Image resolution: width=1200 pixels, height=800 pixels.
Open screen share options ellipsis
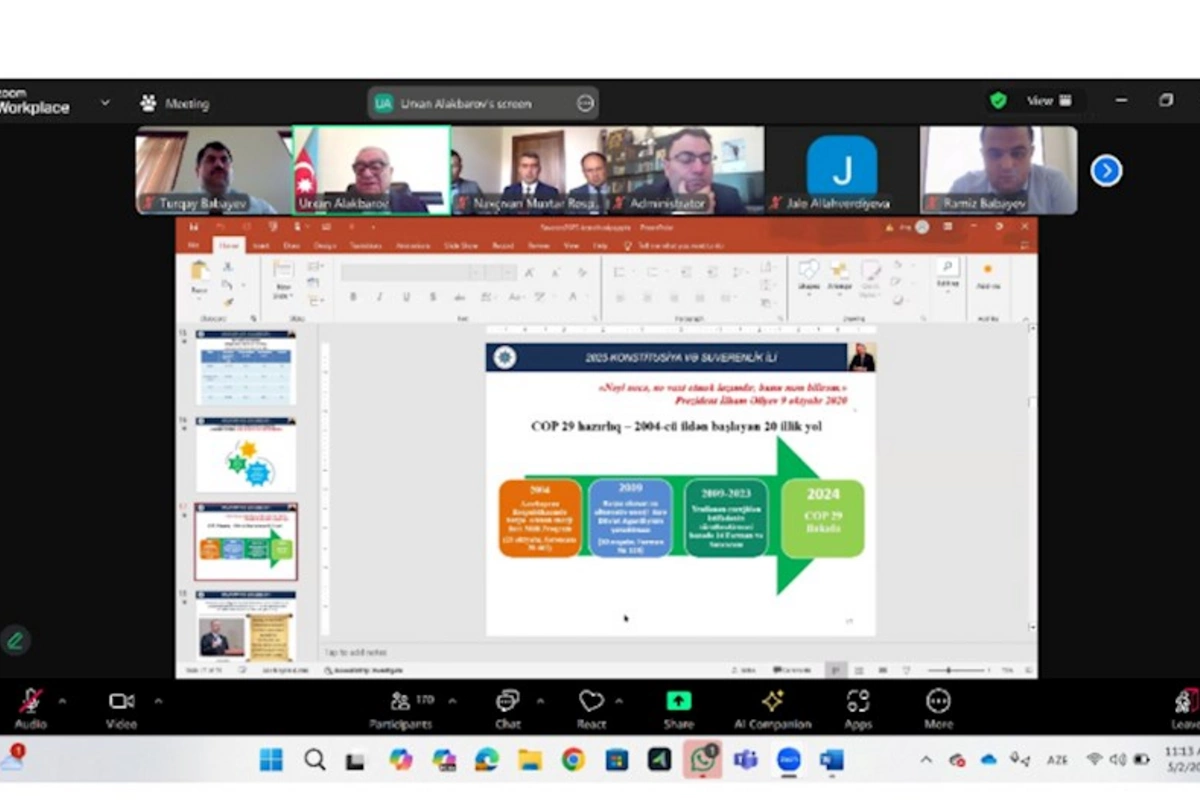click(x=585, y=103)
